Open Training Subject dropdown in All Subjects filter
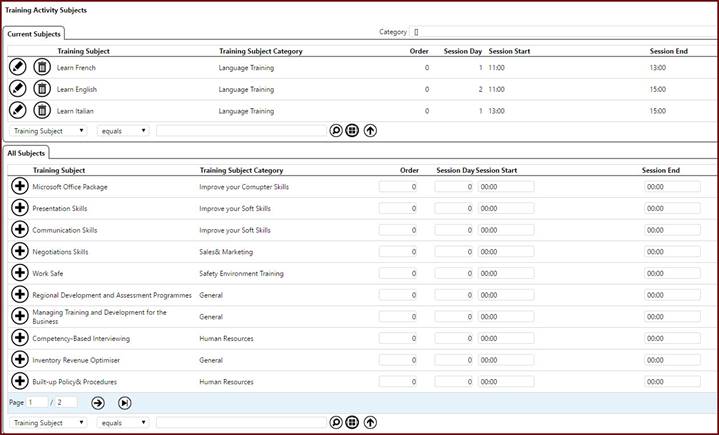This screenshot has width=719, height=435. point(48,423)
